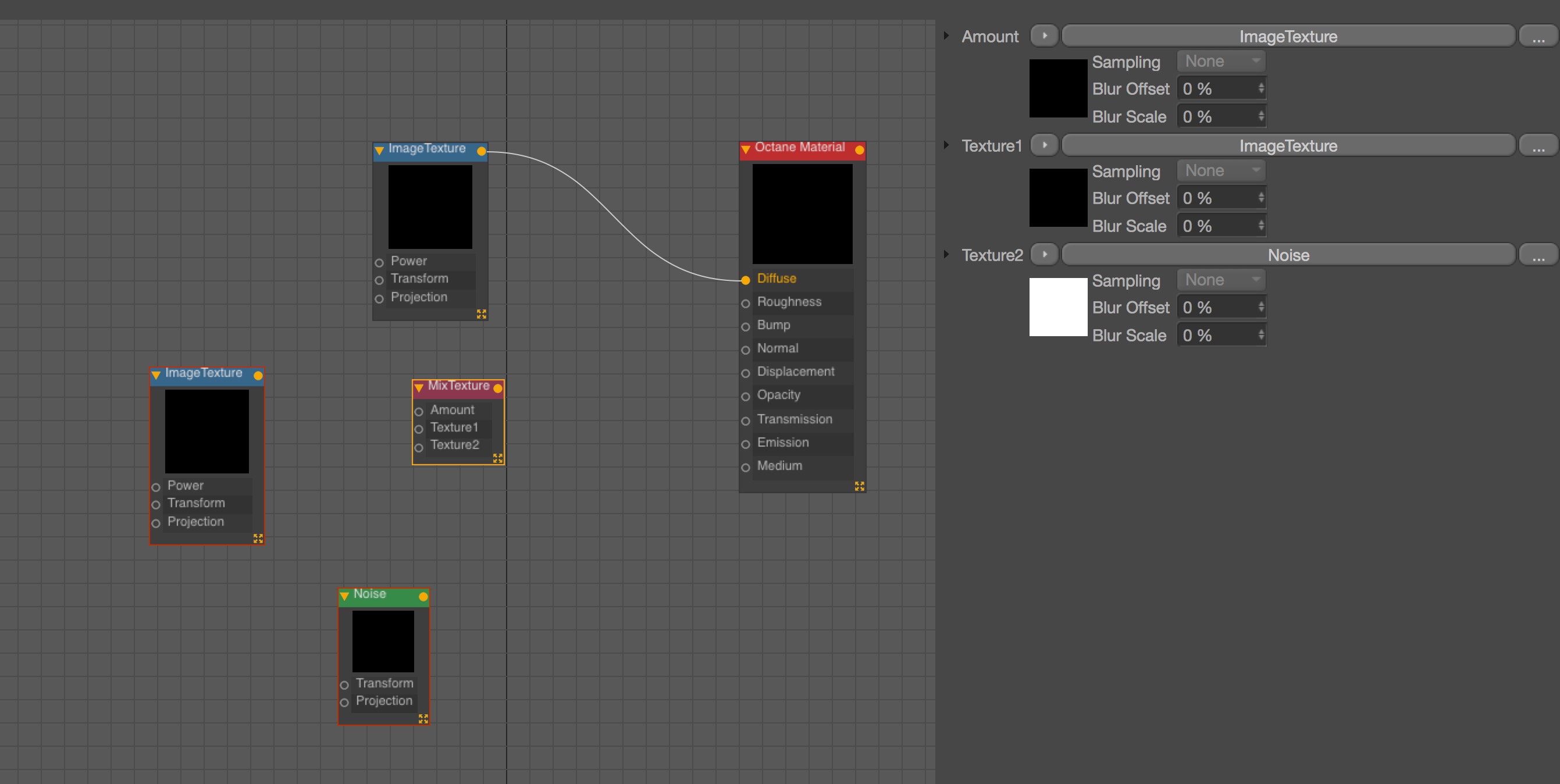Open the Texture1 arrow menu button
Screen dimensions: 1560x784
pyautogui.click(x=1044, y=145)
